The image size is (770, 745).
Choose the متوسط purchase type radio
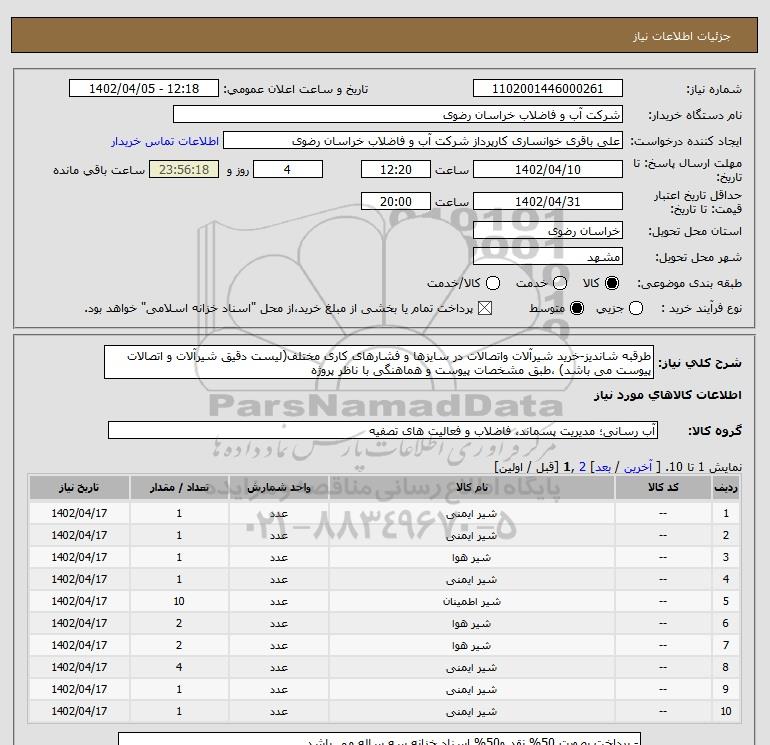(x=577, y=308)
